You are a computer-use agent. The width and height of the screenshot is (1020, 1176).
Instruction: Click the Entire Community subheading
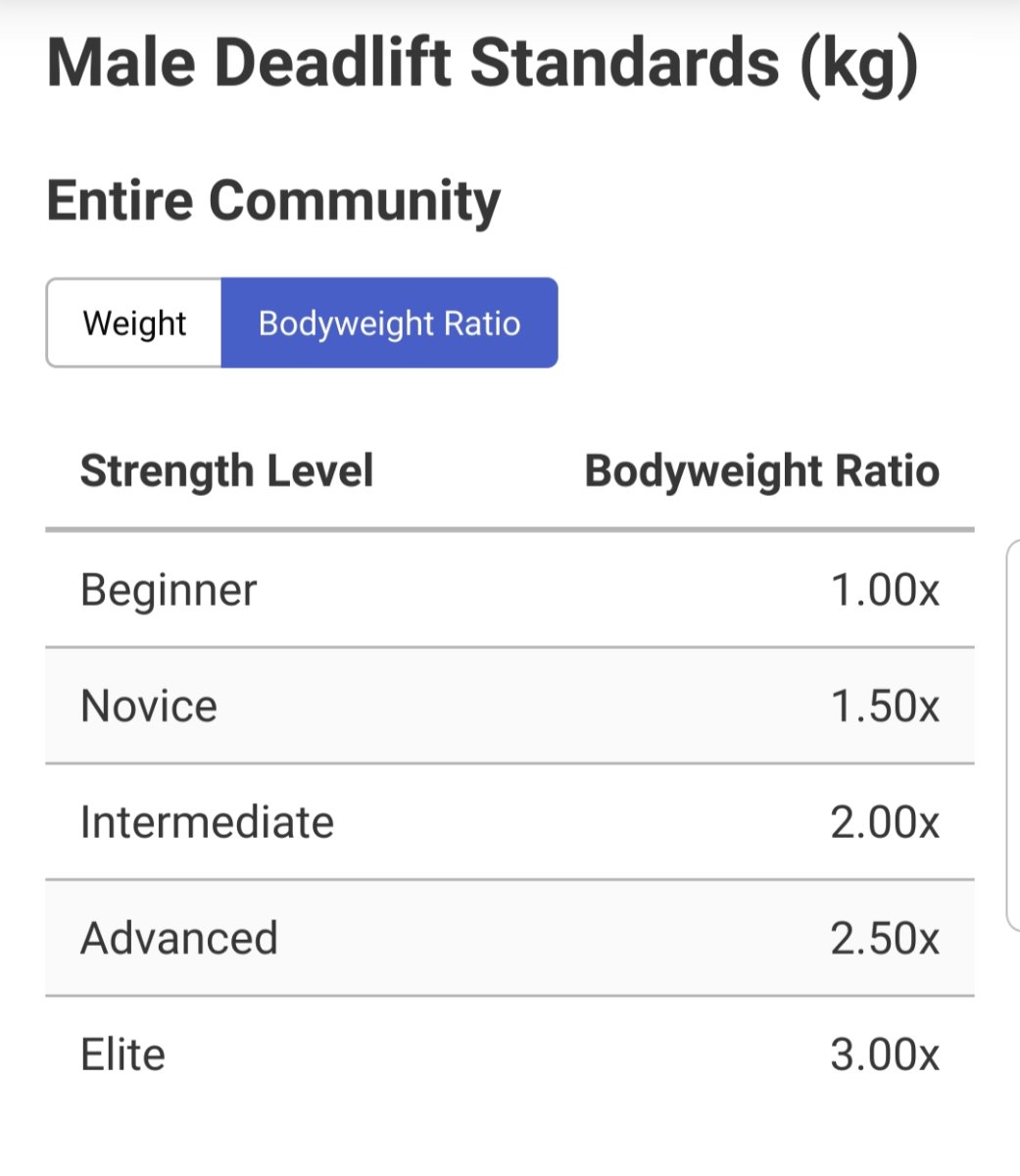(273, 201)
